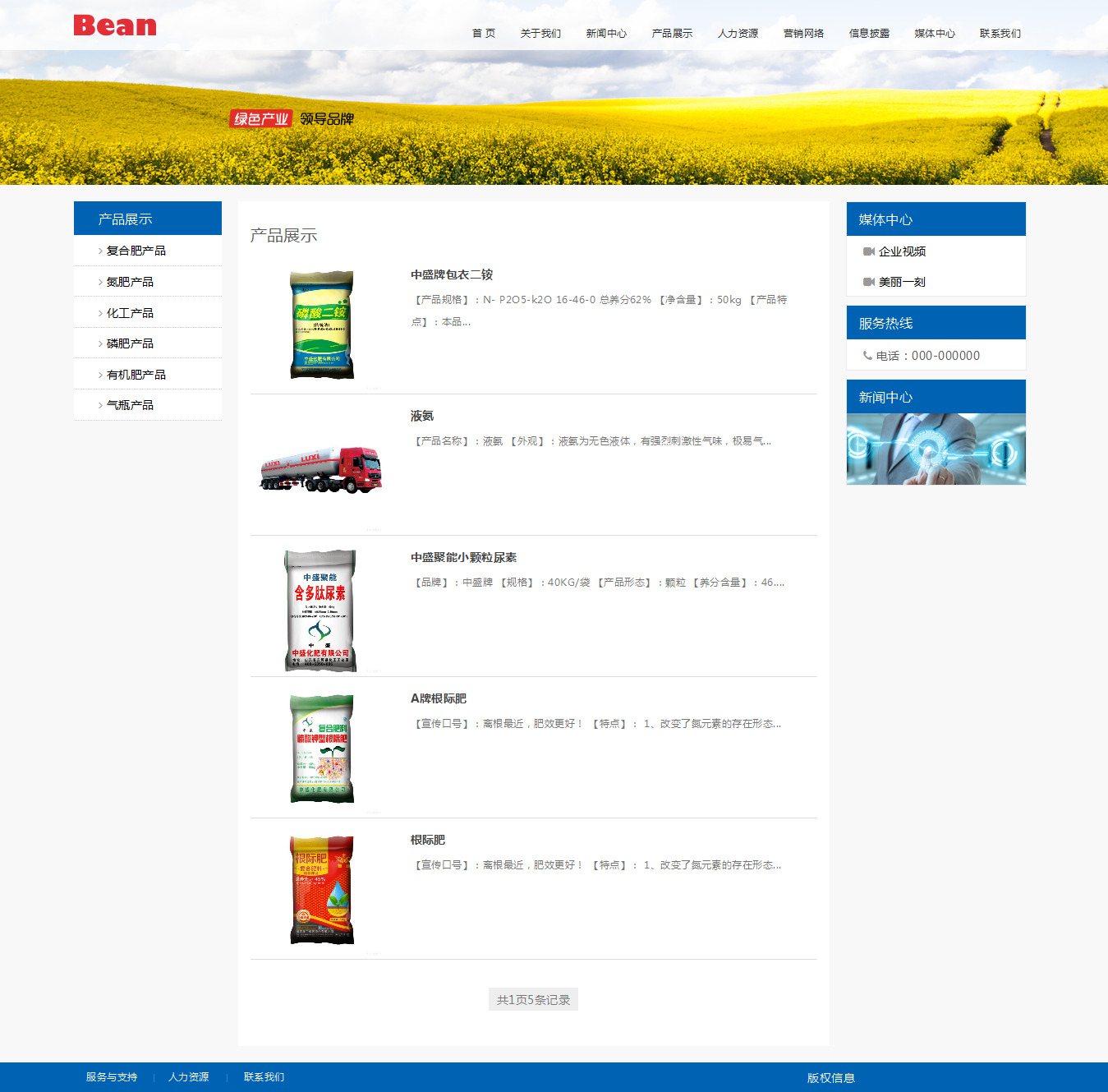
Task: Open the 新闻中心 sidebar banner image
Action: (x=936, y=449)
